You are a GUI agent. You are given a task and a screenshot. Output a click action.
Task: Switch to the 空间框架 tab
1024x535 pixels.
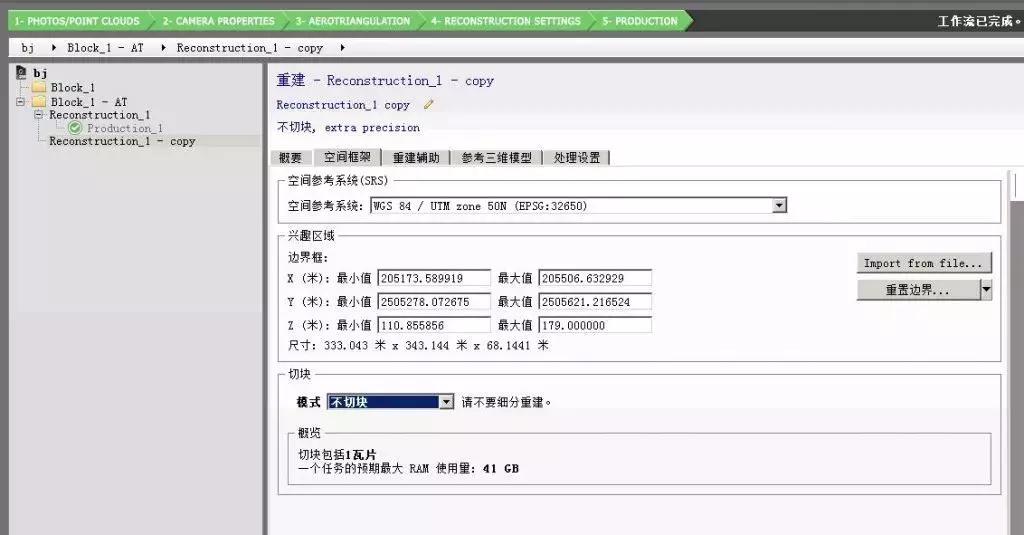[x=347, y=157]
